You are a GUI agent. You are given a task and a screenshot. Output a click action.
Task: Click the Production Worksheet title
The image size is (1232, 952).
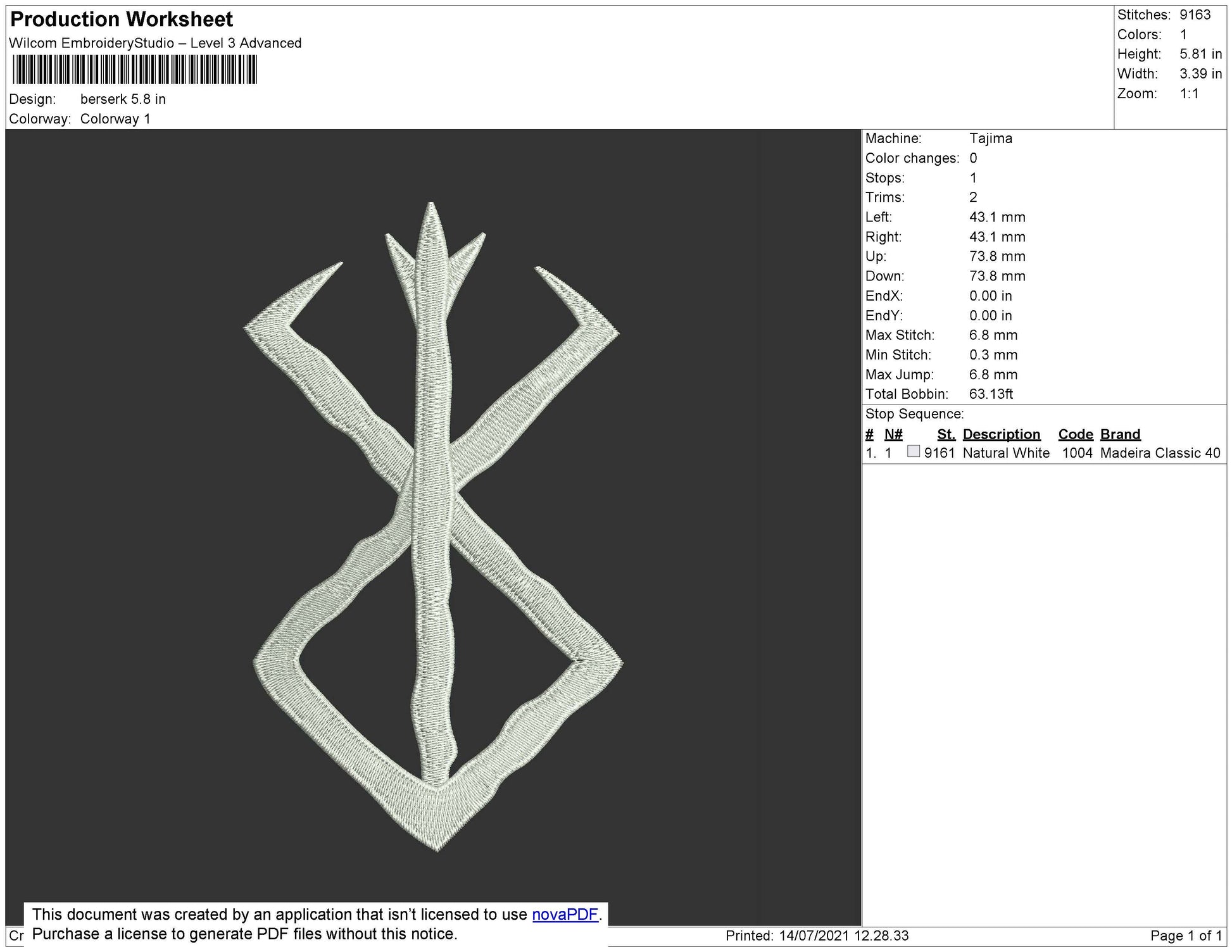tap(122, 20)
